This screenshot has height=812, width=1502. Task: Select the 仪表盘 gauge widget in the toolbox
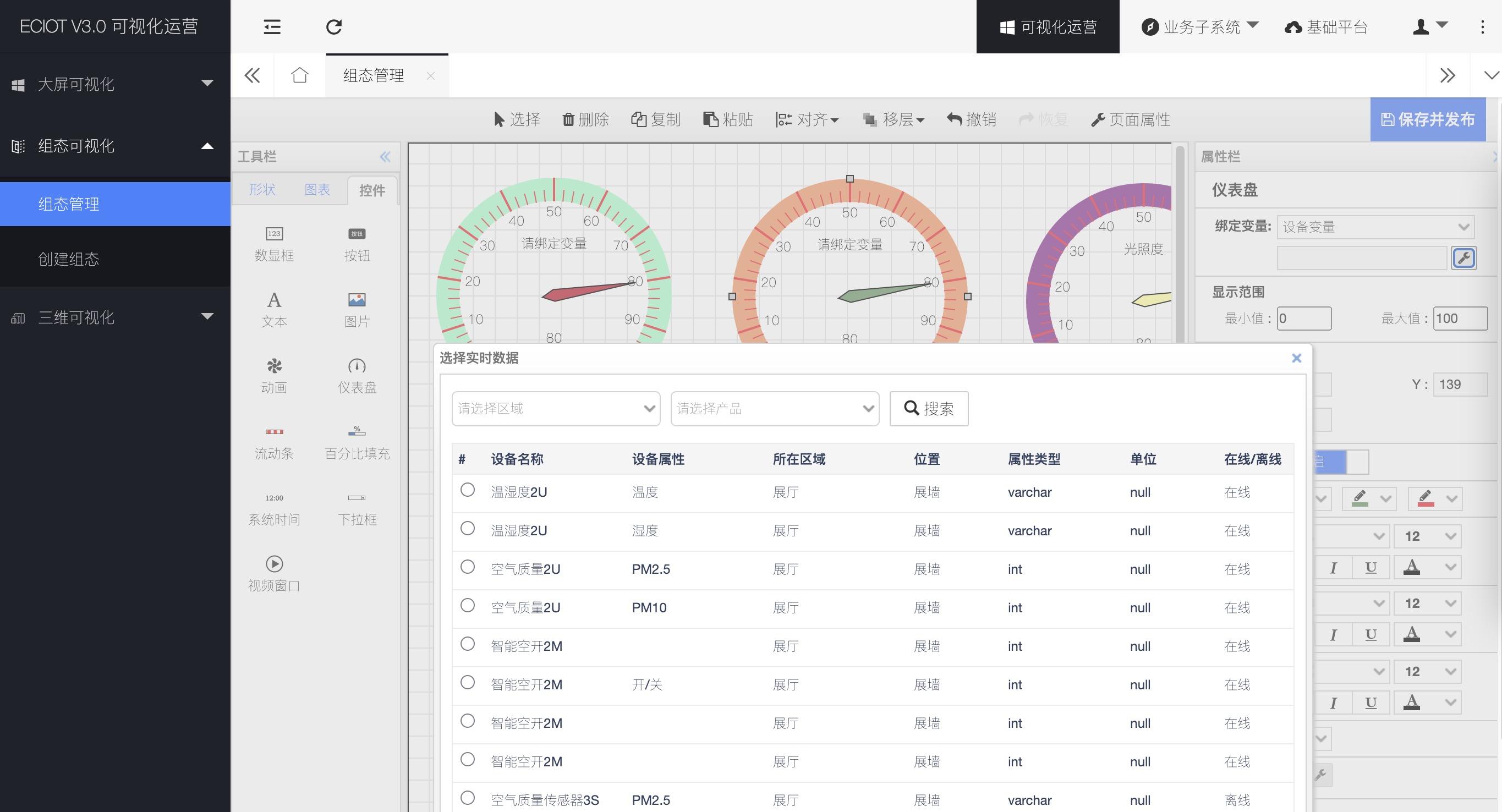(357, 375)
